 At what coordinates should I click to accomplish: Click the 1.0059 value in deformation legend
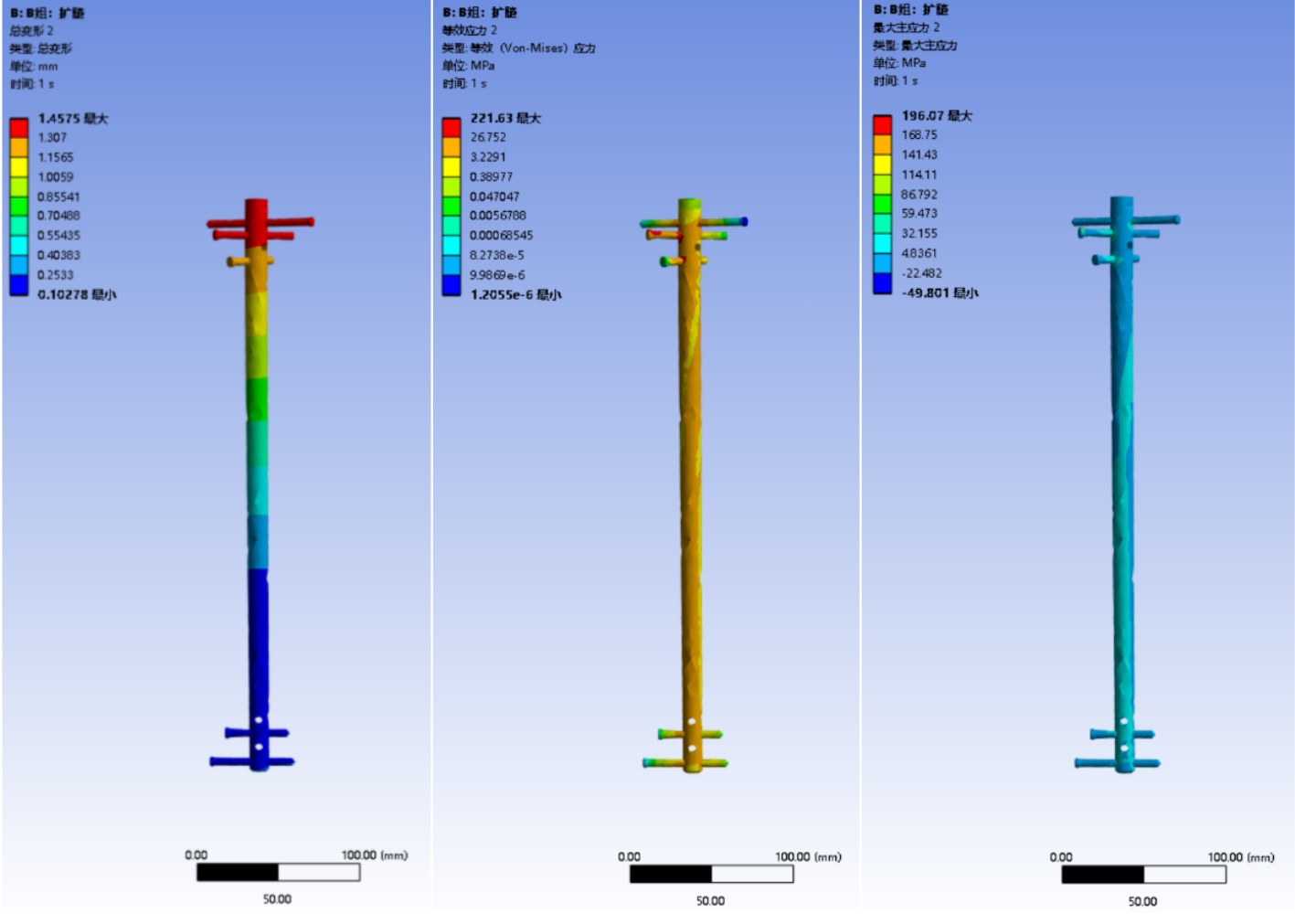coord(55,176)
